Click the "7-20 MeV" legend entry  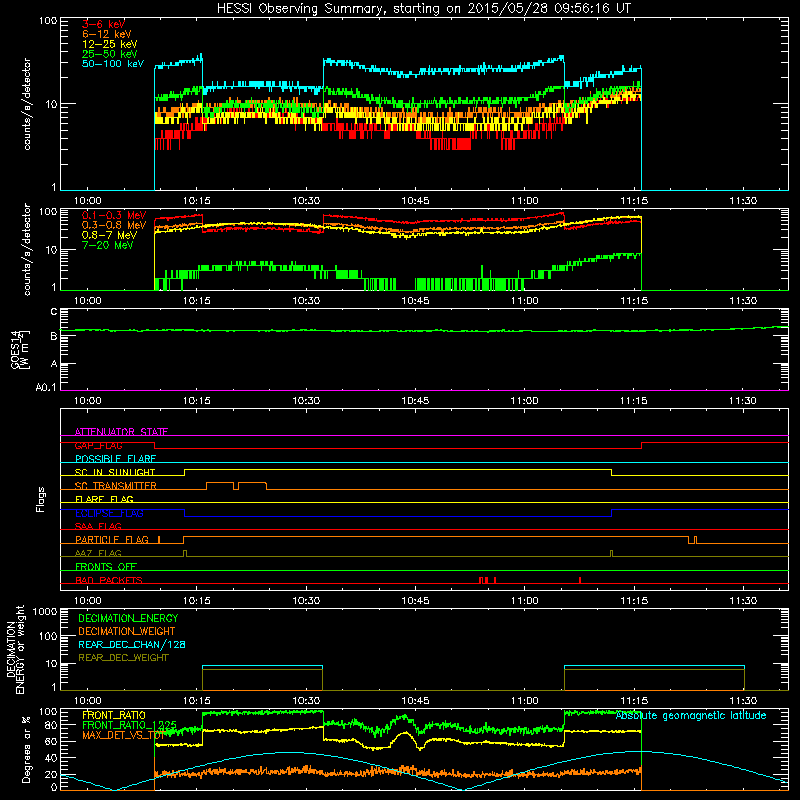[x=108, y=245]
